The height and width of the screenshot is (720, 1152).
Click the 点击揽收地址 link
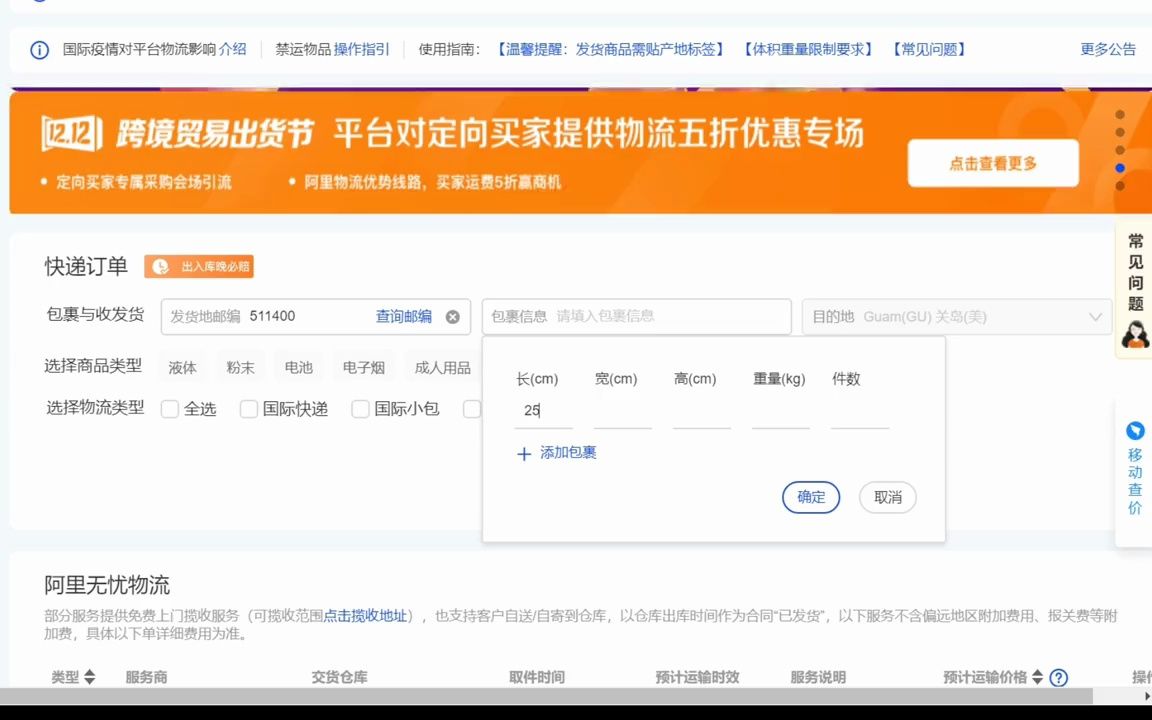point(365,616)
